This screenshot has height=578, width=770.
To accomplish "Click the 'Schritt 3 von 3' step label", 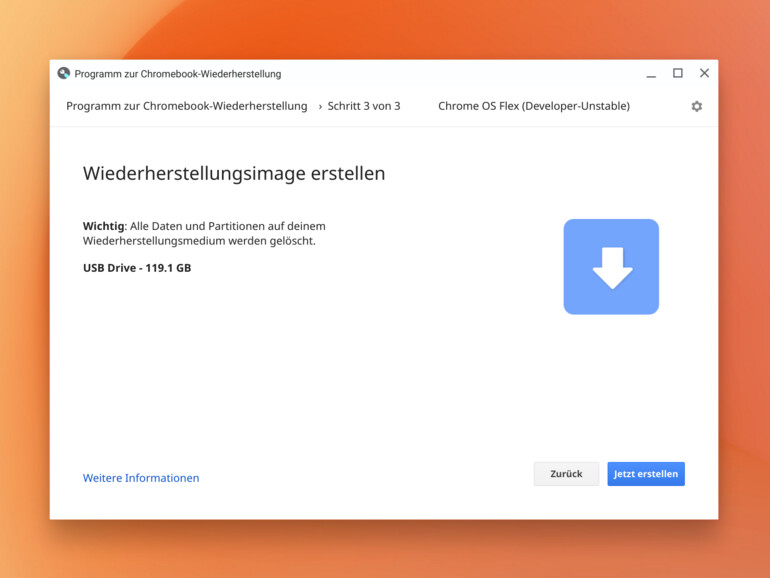I will coord(364,106).
